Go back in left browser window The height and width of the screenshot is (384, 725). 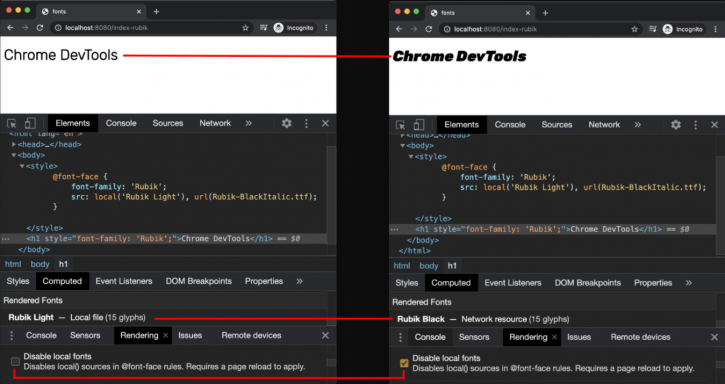point(10,28)
